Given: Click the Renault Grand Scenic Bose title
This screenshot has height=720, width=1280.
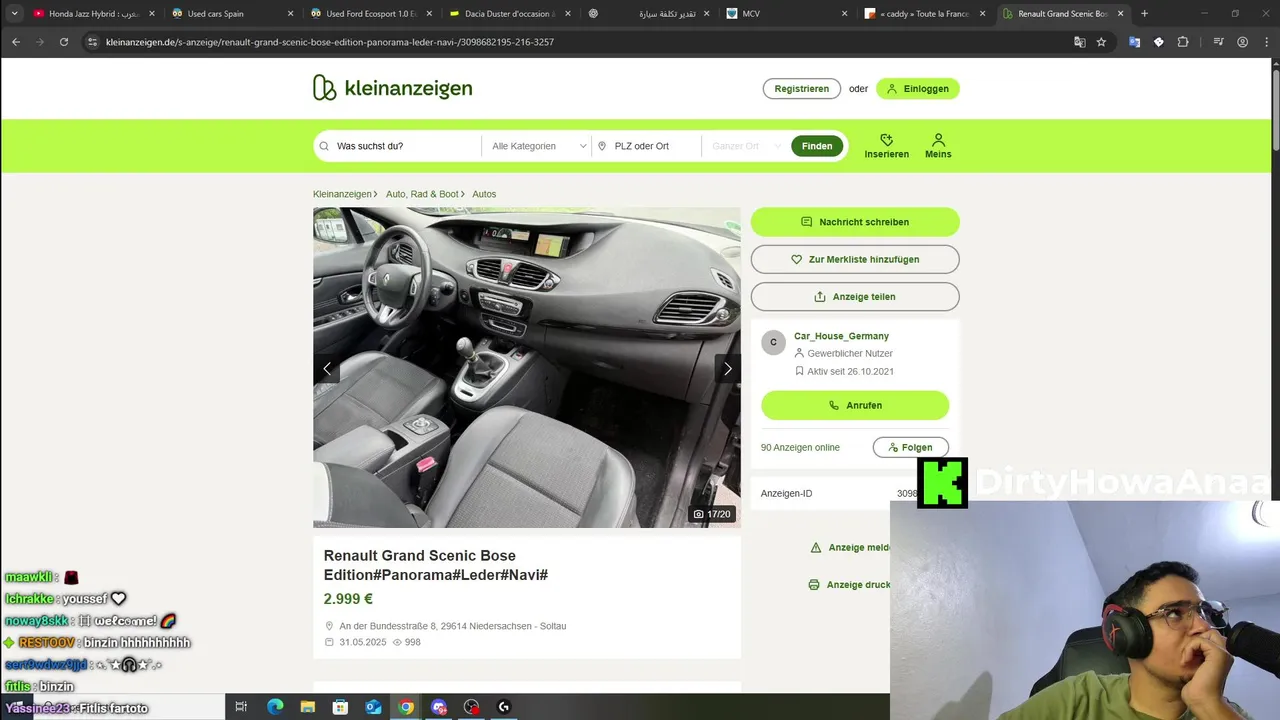Looking at the screenshot, I should click(436, 565).
